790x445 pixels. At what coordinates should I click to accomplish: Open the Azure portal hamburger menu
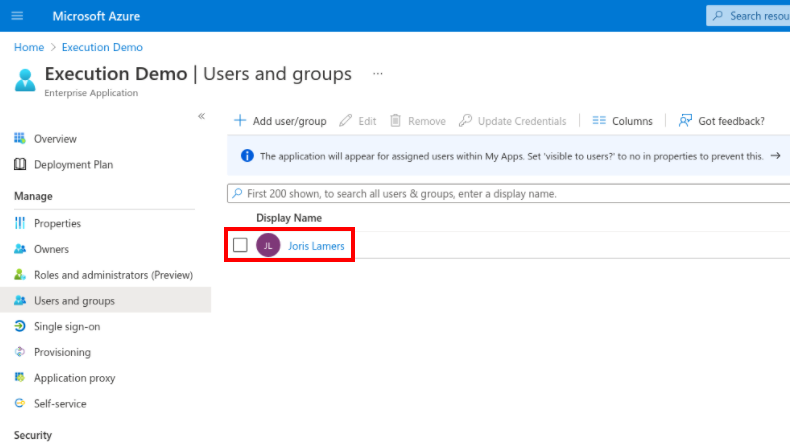pyautogui.click(x=17, y=16)
